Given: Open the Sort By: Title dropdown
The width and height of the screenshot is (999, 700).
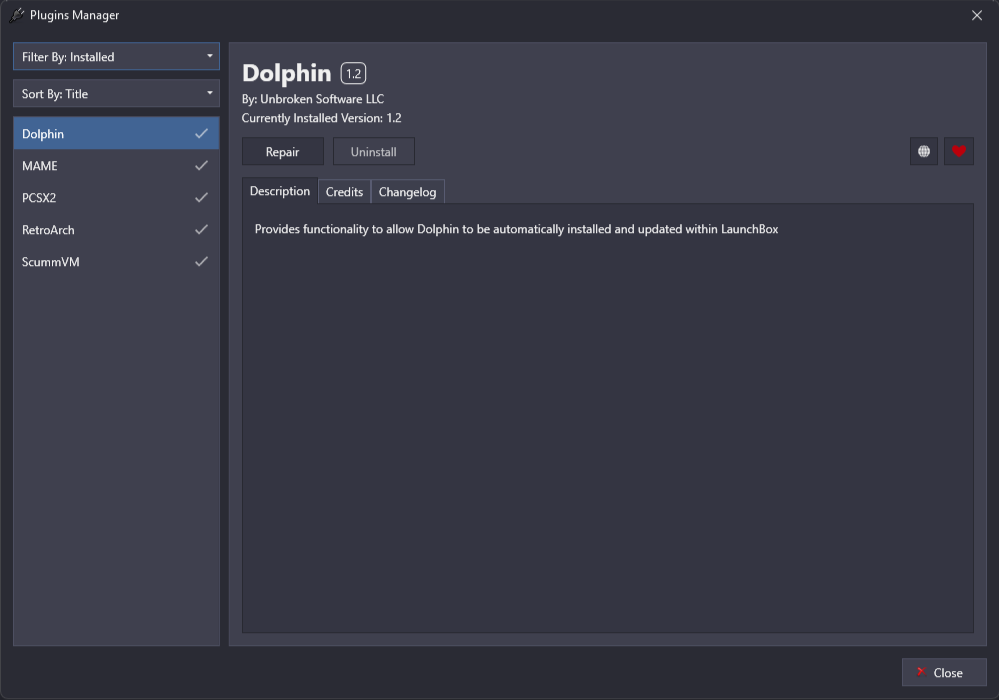Looking at the screenshot, I should click(x=117, y=94).
